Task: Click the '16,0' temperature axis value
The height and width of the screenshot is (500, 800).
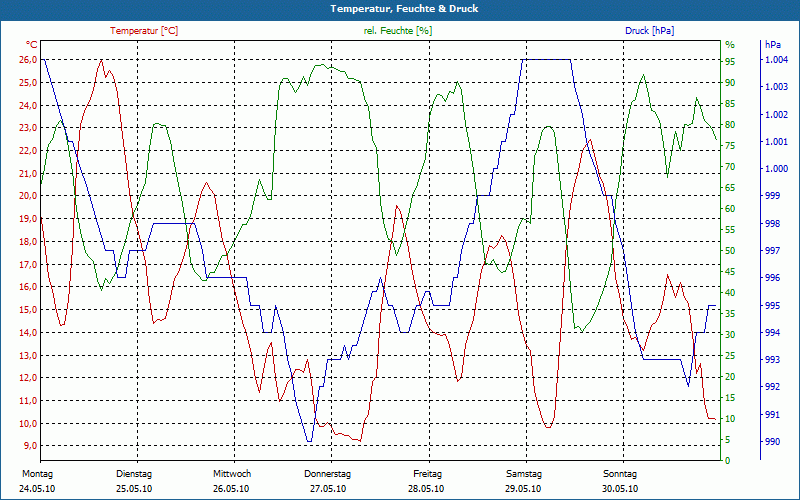Action: (x=28, y=287)
